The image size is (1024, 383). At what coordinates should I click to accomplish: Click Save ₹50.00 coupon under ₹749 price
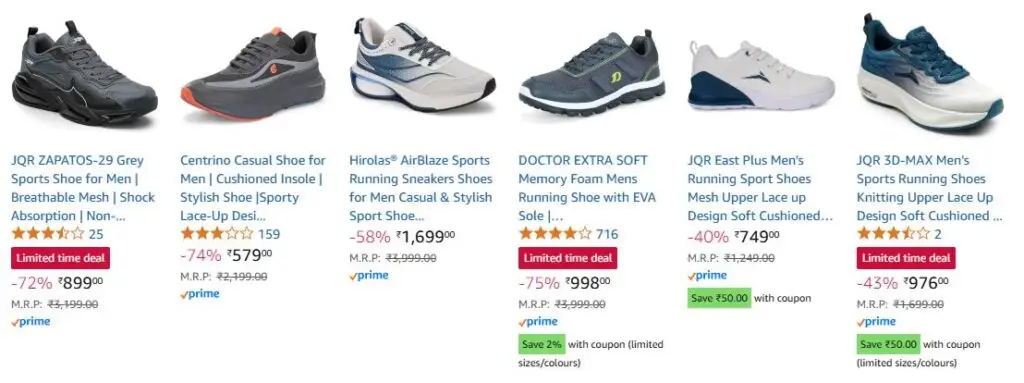(719, 298)
